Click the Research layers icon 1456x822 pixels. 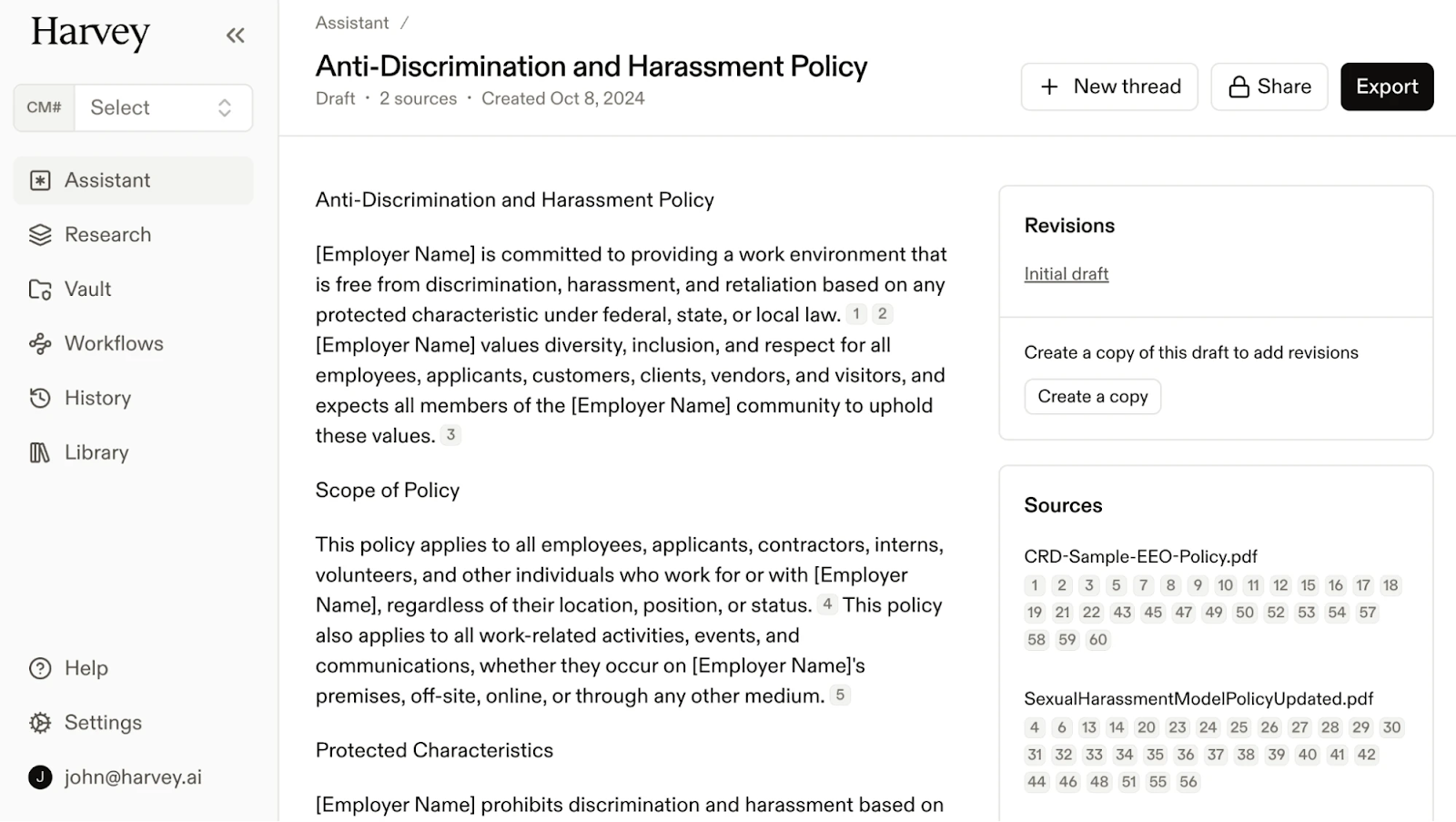pyautogui.click(x=40, y=235)
